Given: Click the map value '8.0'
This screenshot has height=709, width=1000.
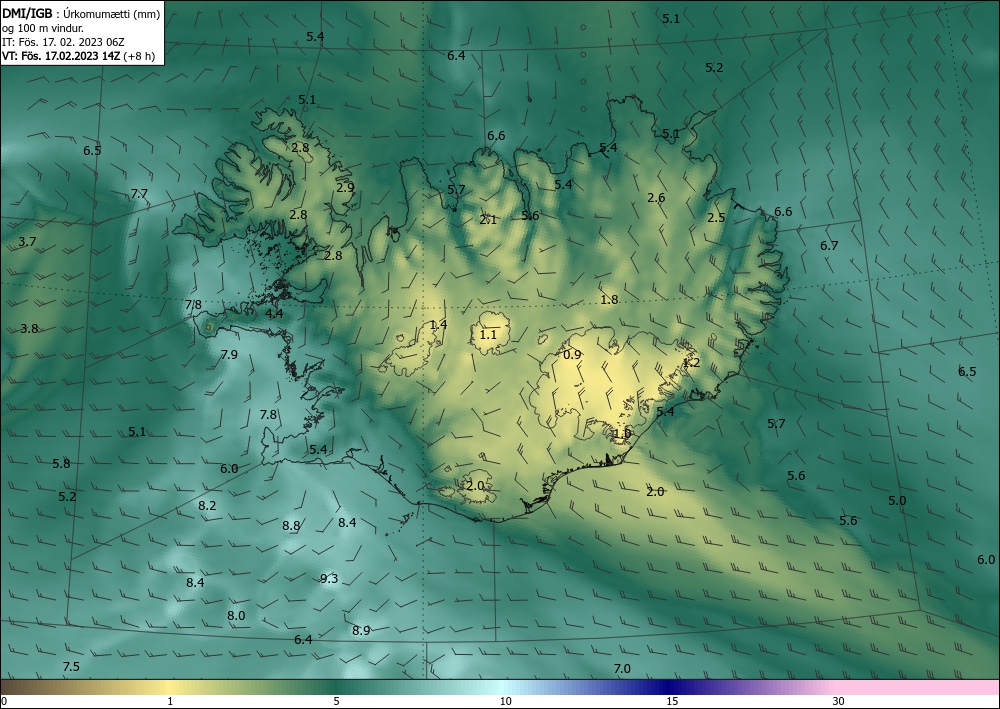Looking at the screenshot, I should click(x=236, y=616).
